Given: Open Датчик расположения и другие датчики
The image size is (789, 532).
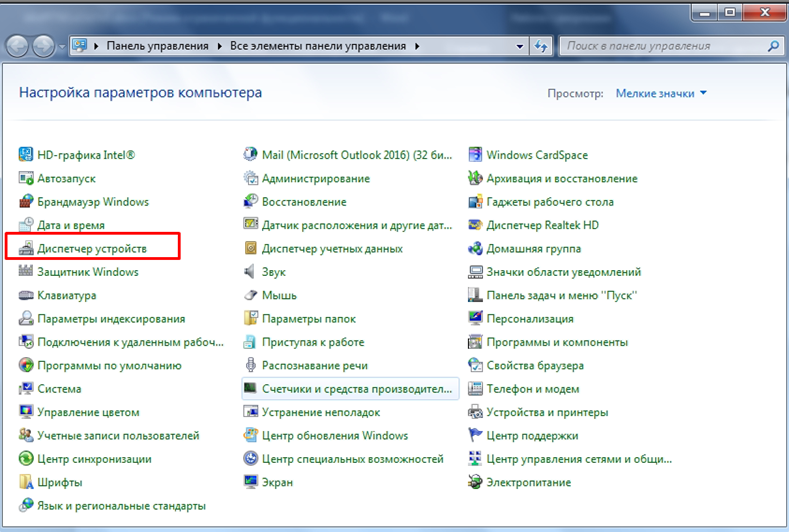Looking at the screenshot, I should pos(357,225).
